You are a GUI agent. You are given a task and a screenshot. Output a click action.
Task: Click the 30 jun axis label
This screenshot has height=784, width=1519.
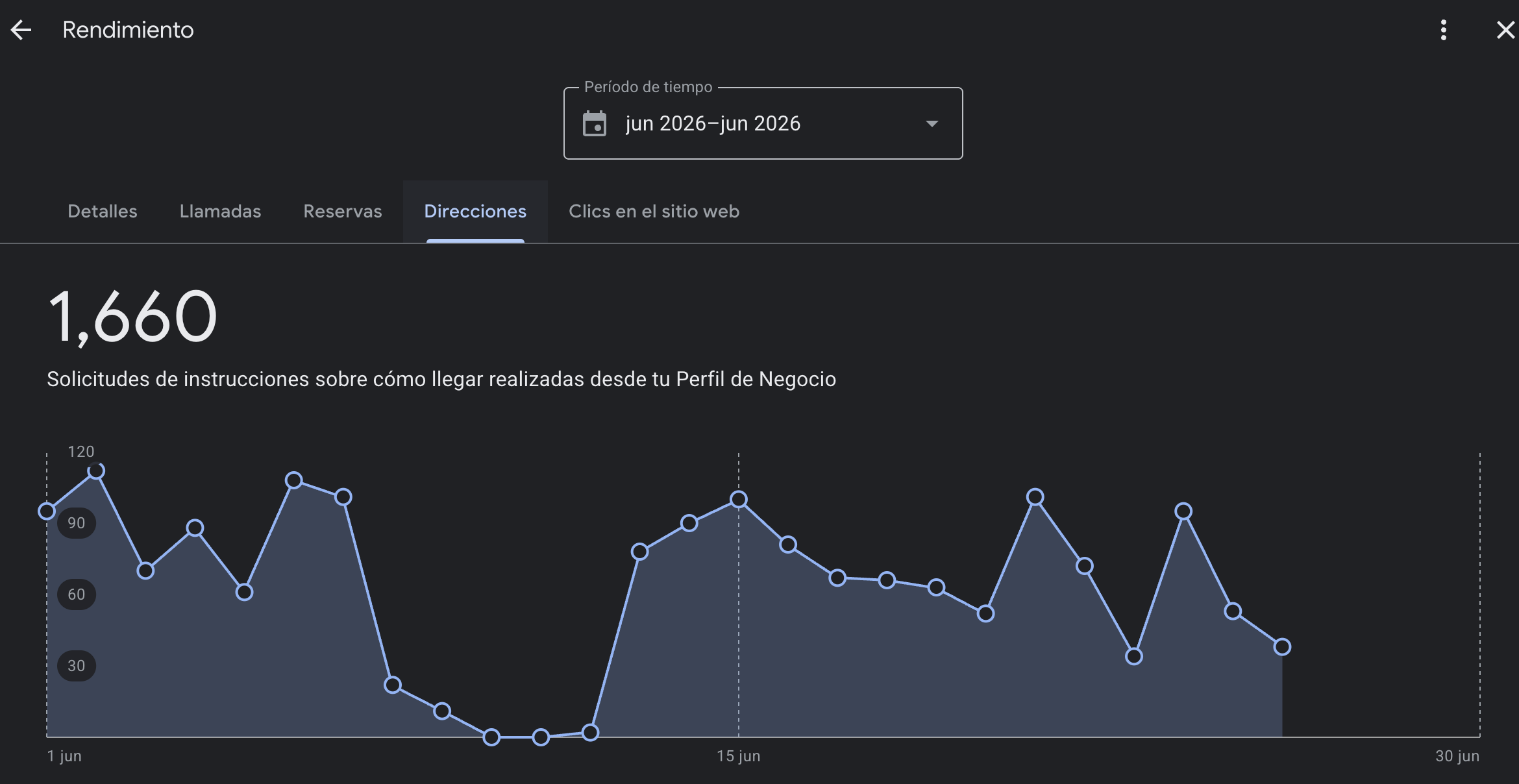pos(1457,756)
